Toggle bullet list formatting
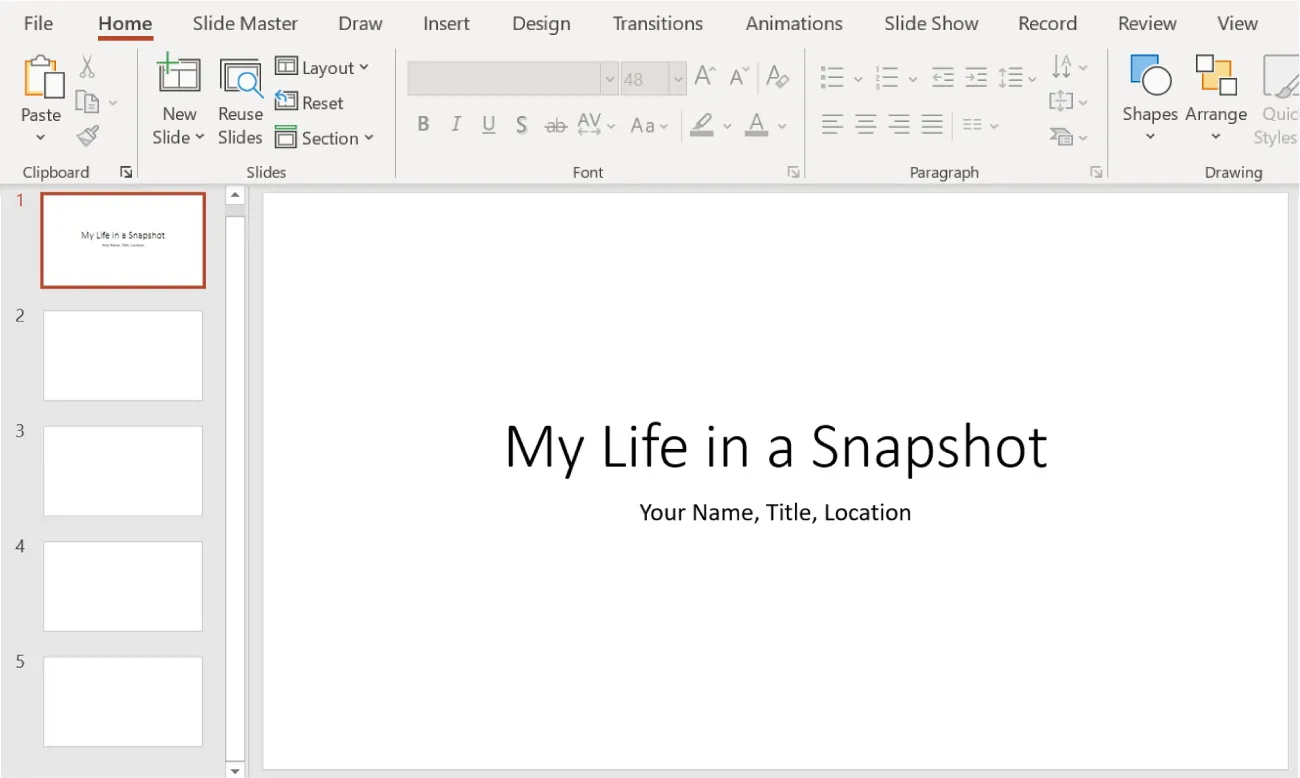1300x778 pixels. tap(832, 76)
